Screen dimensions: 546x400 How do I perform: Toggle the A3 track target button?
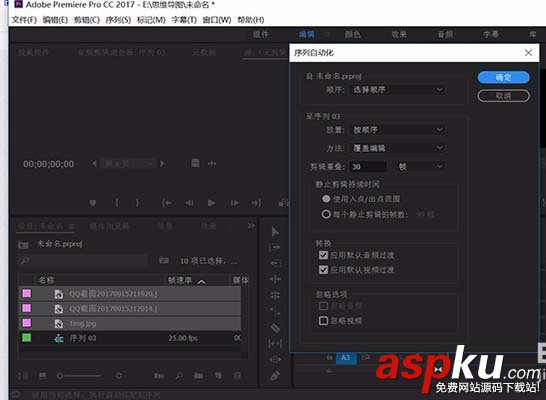pos(346,358)
